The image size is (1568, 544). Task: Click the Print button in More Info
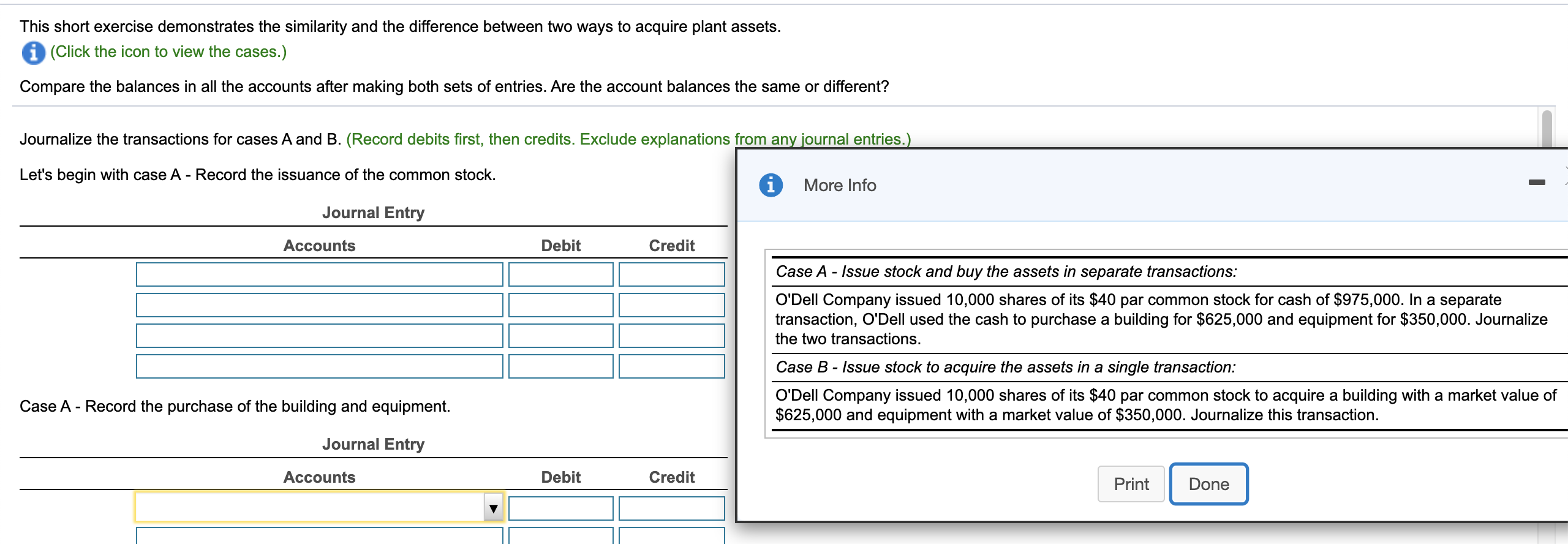coord(1131,484)
